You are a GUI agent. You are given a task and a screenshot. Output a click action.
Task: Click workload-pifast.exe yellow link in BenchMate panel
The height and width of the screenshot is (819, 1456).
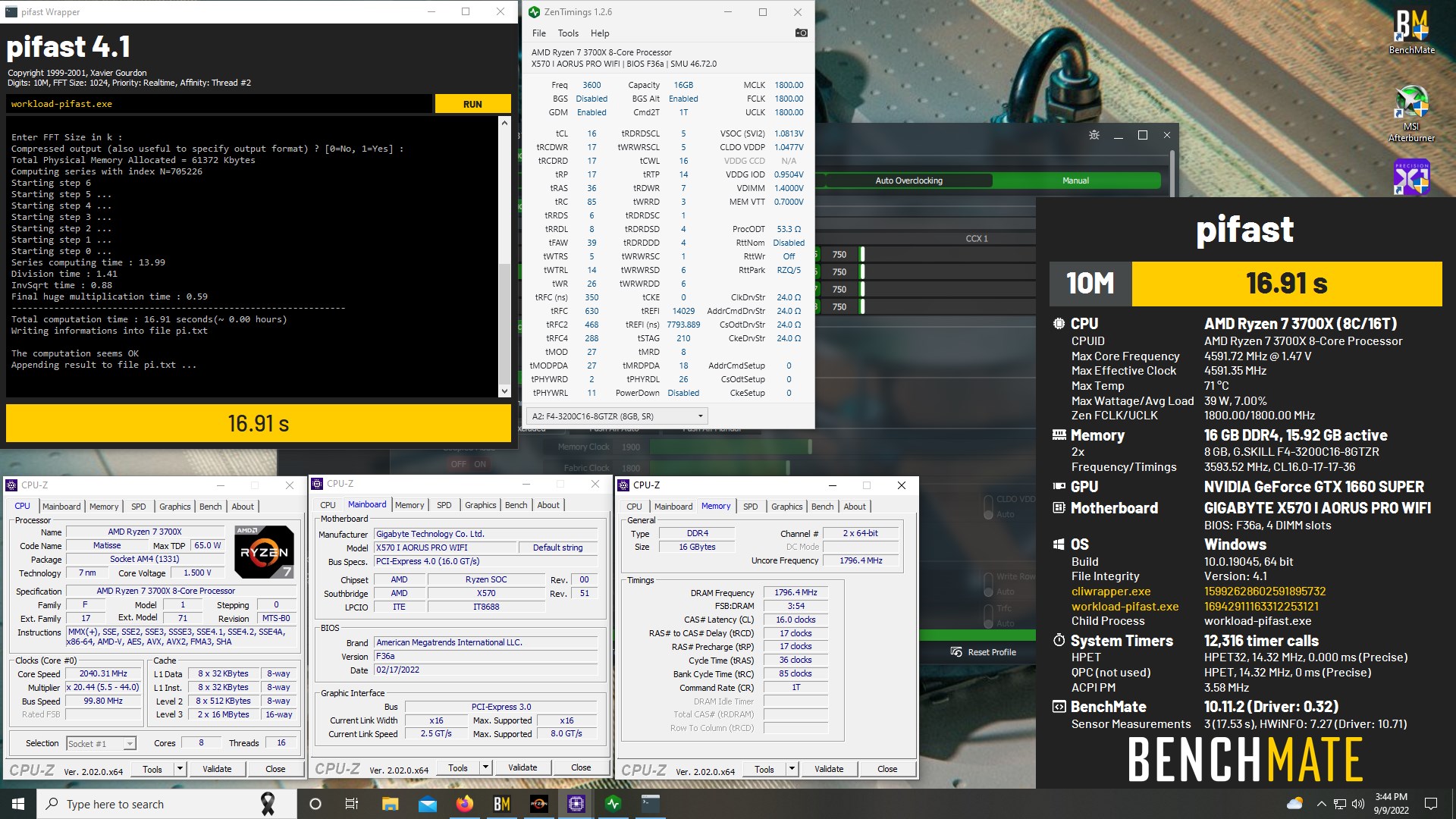tap(1125, 607)
